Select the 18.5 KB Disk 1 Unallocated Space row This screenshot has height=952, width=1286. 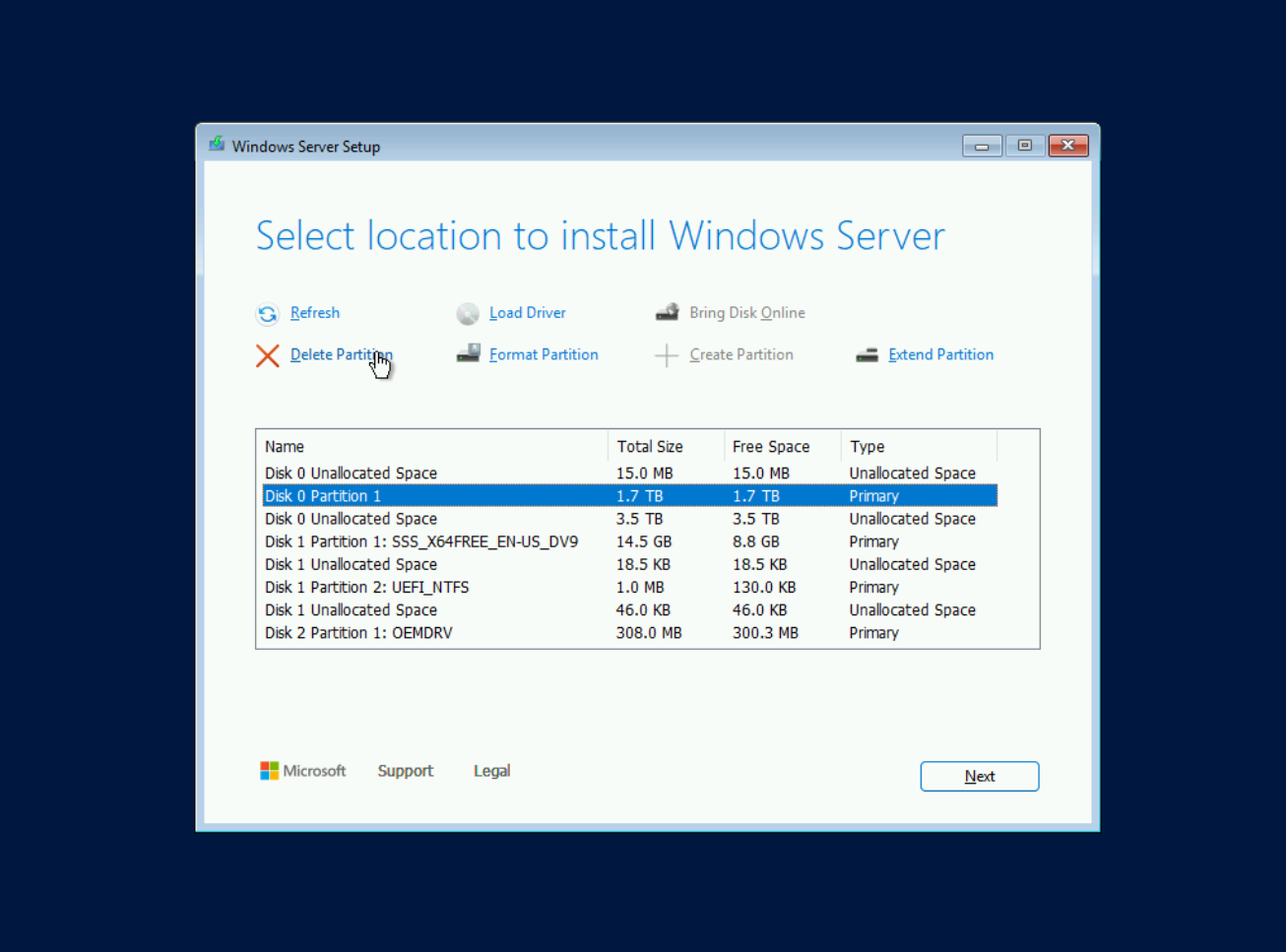pos(630,564)
